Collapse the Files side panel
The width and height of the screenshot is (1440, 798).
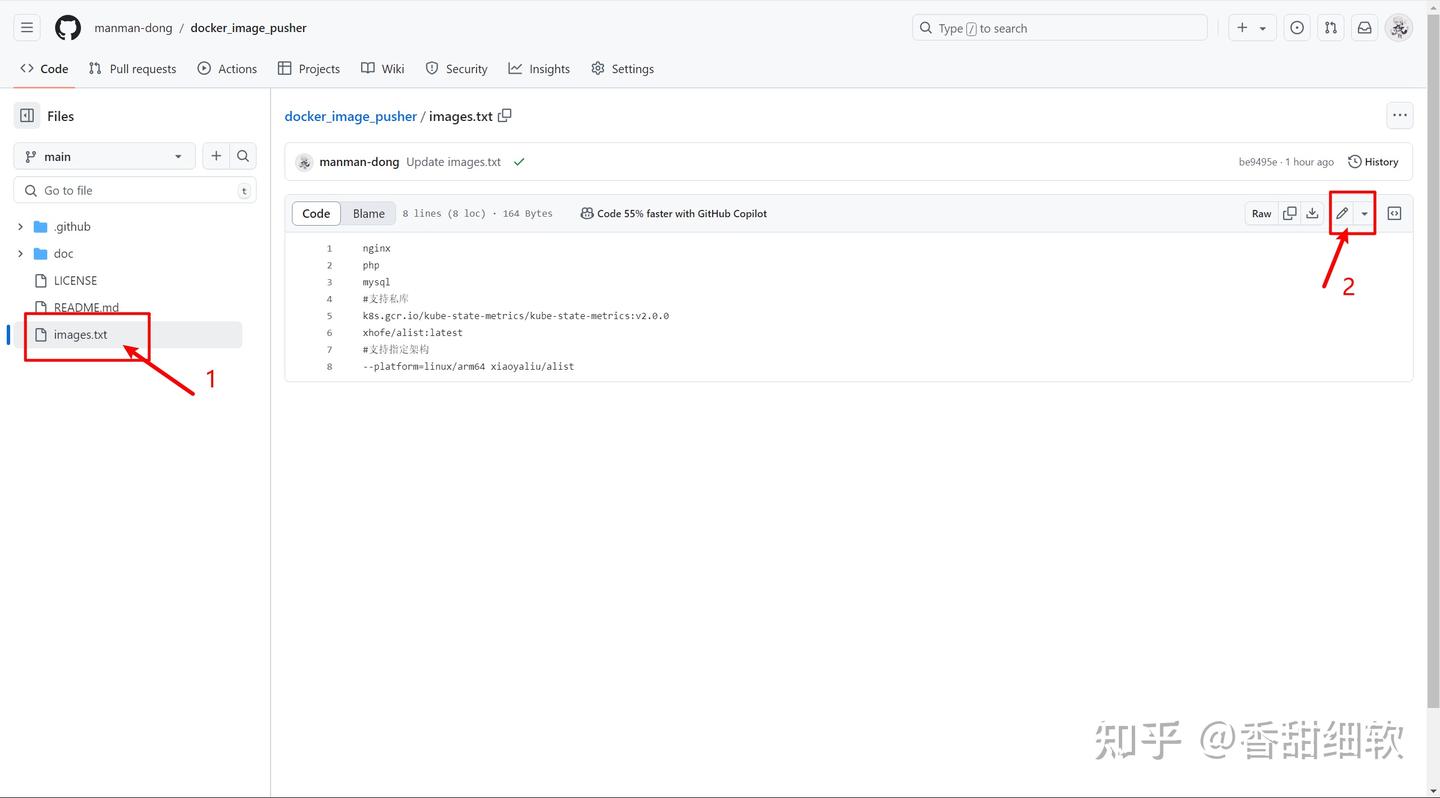tap(26, 115)
